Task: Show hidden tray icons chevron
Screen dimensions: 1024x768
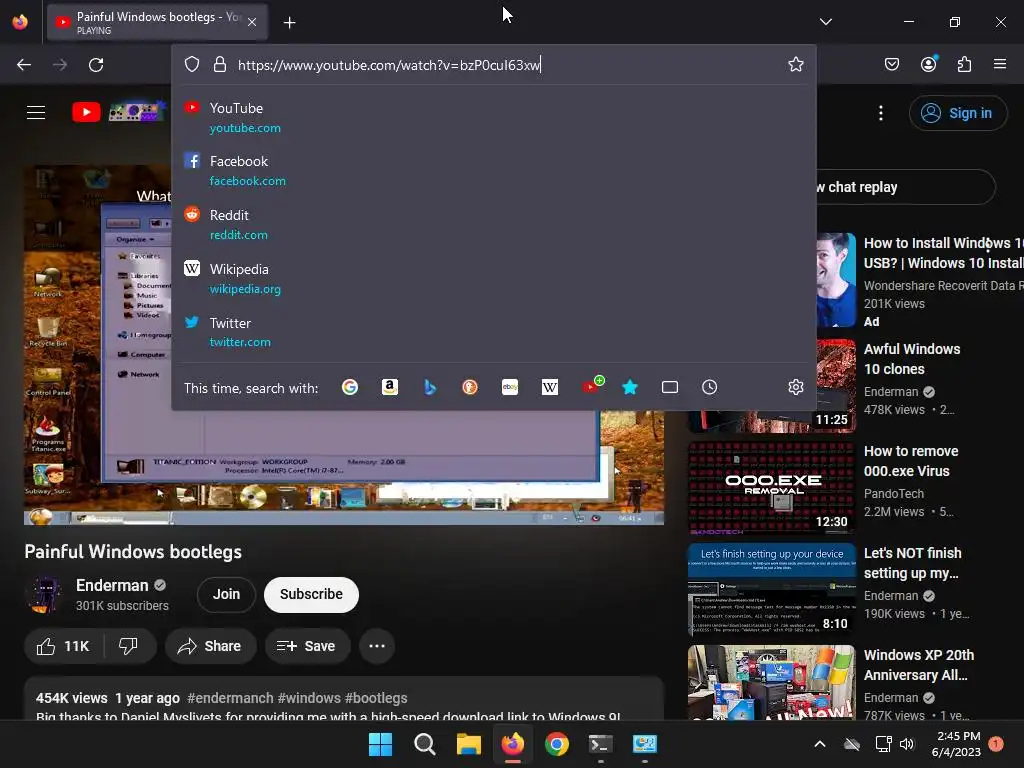Action: click(x=820, y=744)
